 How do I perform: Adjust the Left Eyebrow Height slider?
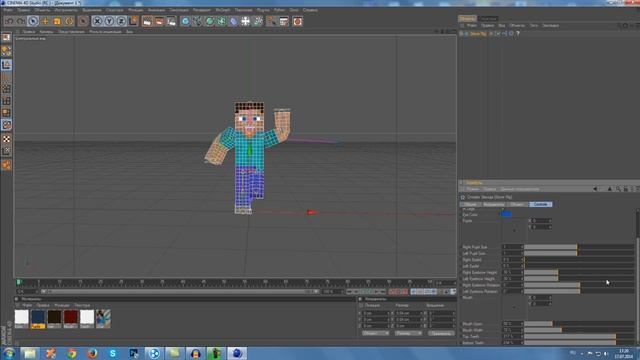click(579, 279)
